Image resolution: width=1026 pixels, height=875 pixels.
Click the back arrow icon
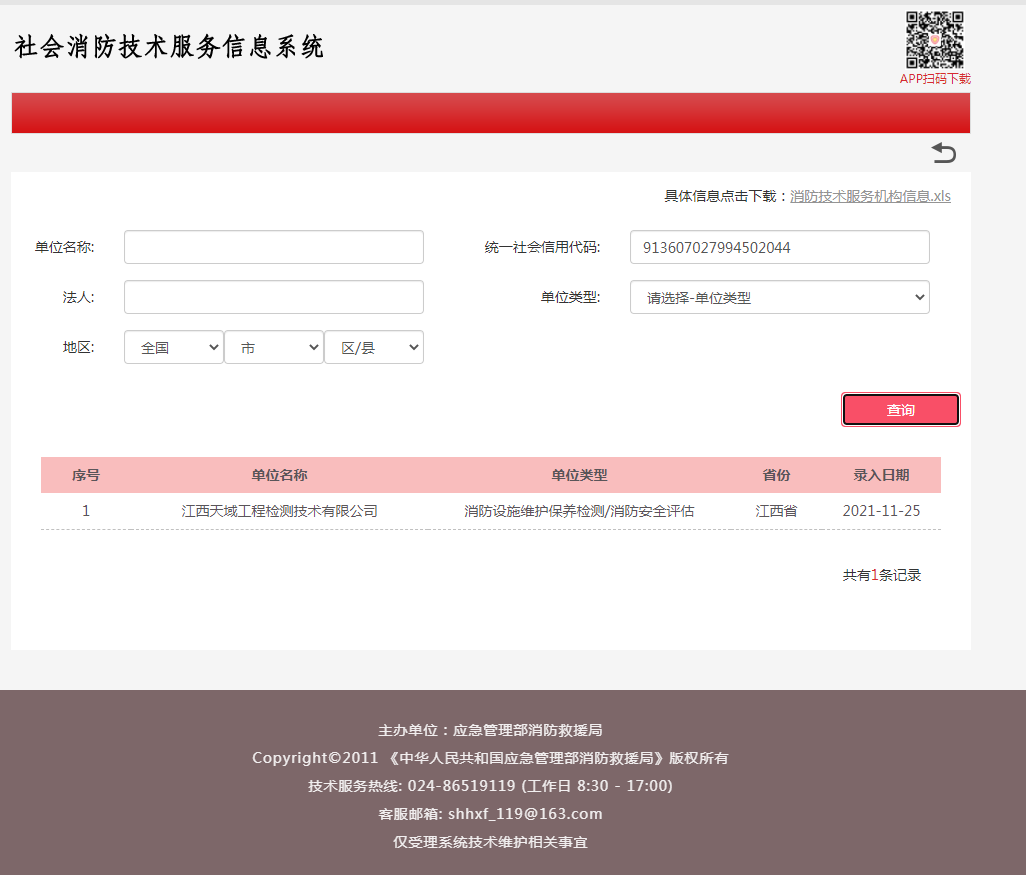(944, 153)
